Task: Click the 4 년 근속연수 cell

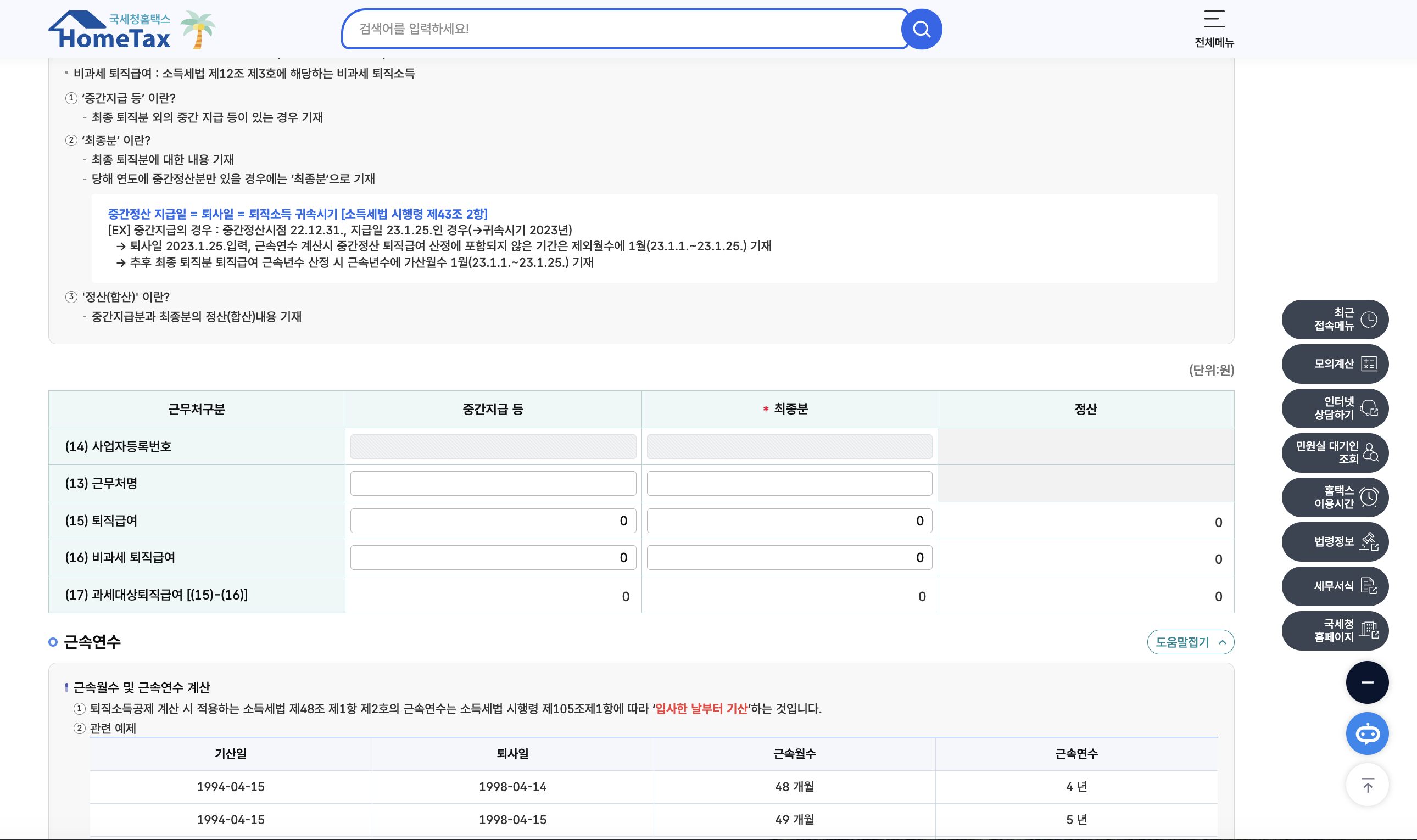Action: coord(1076,787)
